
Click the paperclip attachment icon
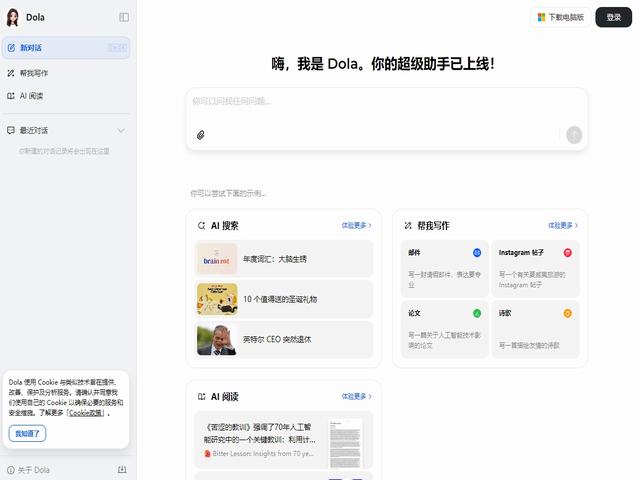(200, 135)
